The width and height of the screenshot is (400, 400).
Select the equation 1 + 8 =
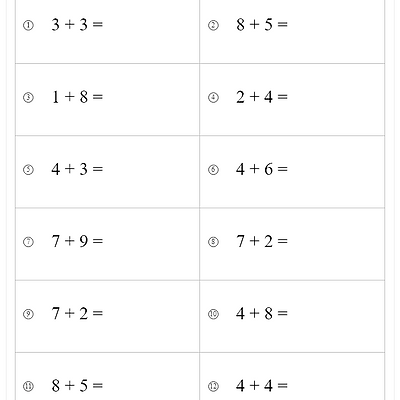tap(77, 97)
